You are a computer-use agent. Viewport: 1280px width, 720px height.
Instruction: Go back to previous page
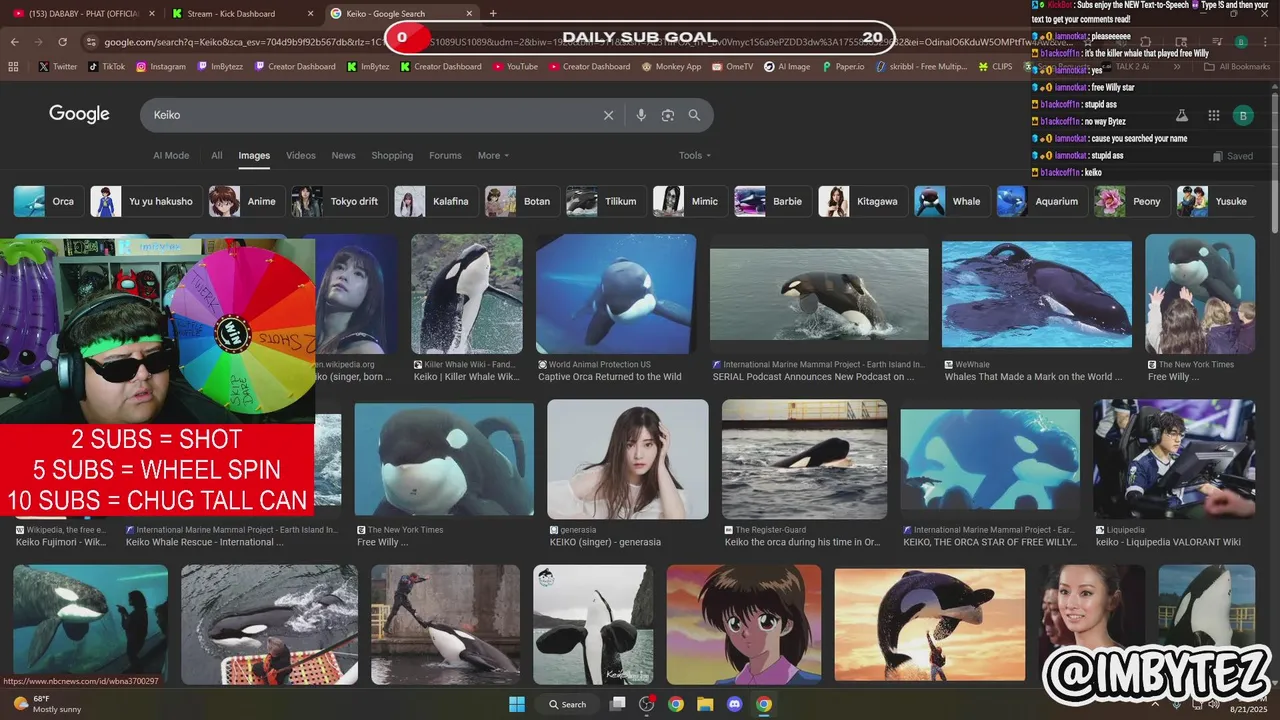click(14, 42)
